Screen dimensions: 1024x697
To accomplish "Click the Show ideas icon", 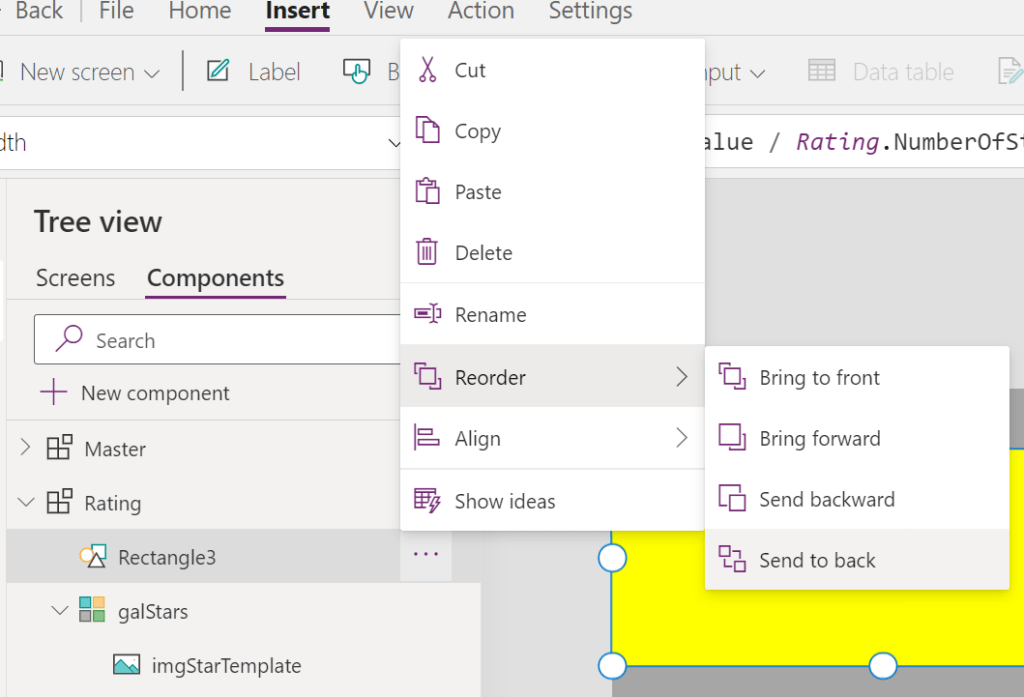I will click(427, 501).
